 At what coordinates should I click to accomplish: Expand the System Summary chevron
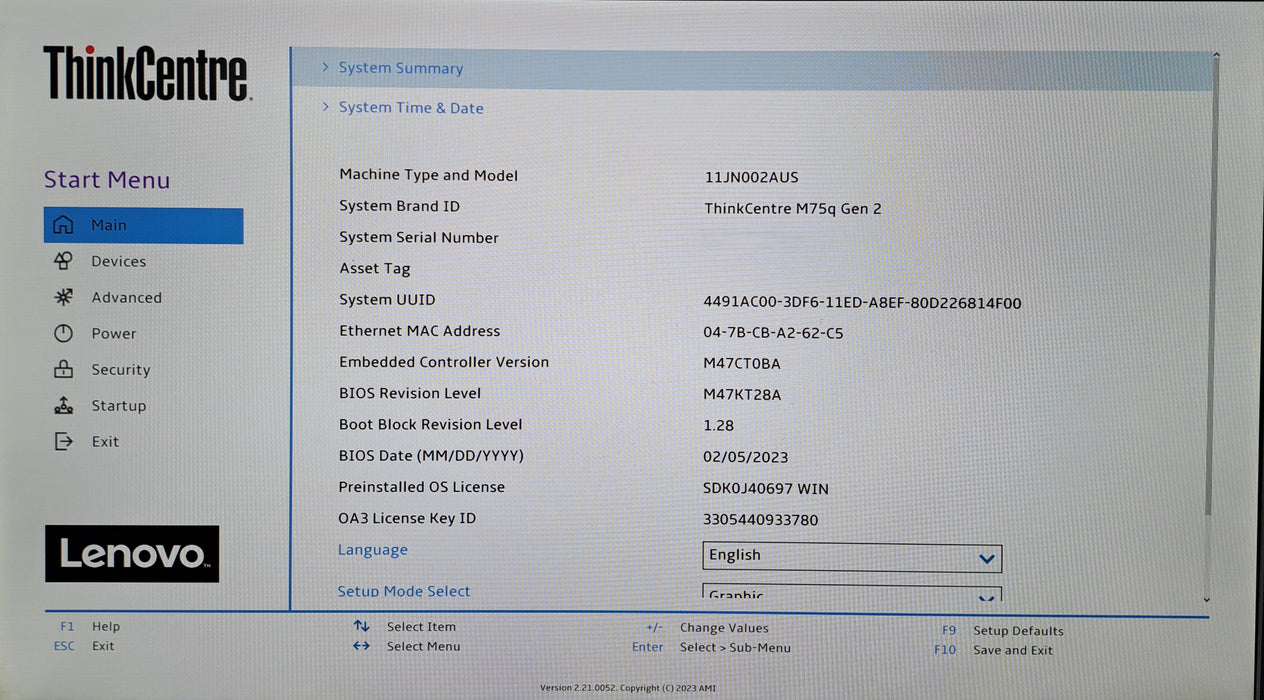(325, 67)
